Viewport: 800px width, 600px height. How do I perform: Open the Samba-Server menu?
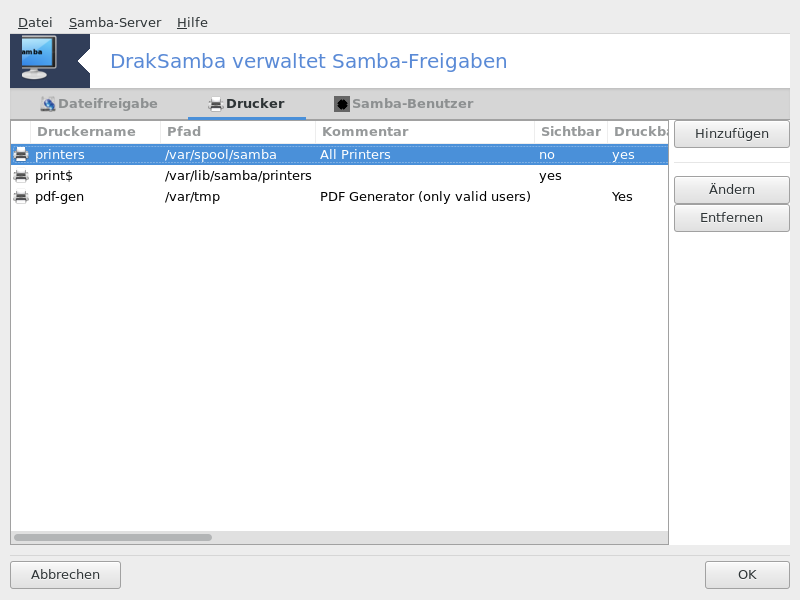pos(115,22)
